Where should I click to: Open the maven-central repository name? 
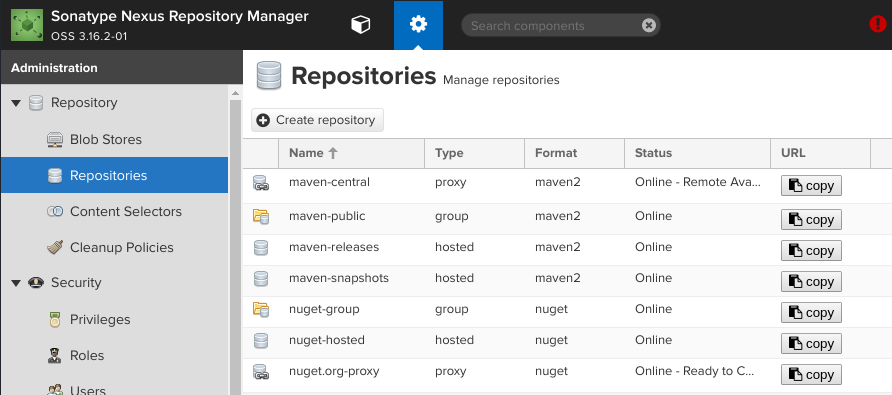329,182
